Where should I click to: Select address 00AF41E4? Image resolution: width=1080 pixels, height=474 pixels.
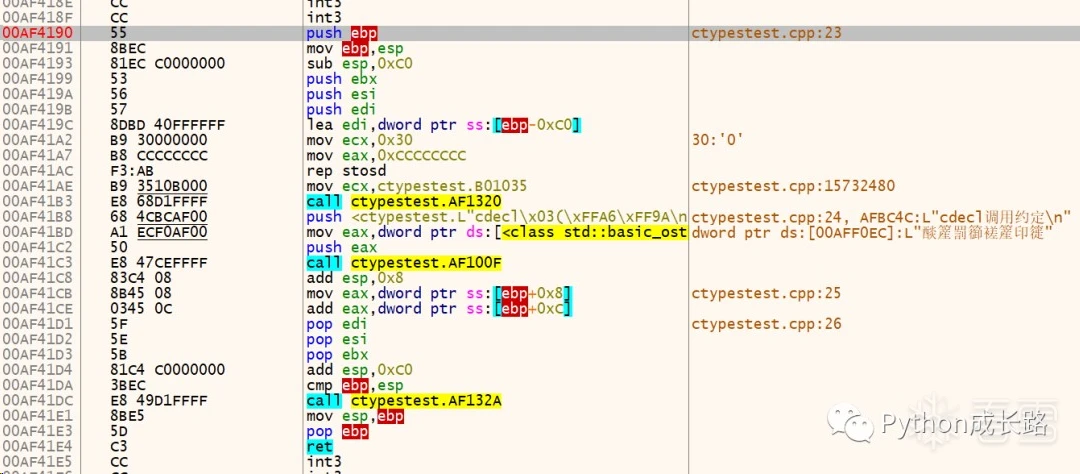(x=38, y=446)
